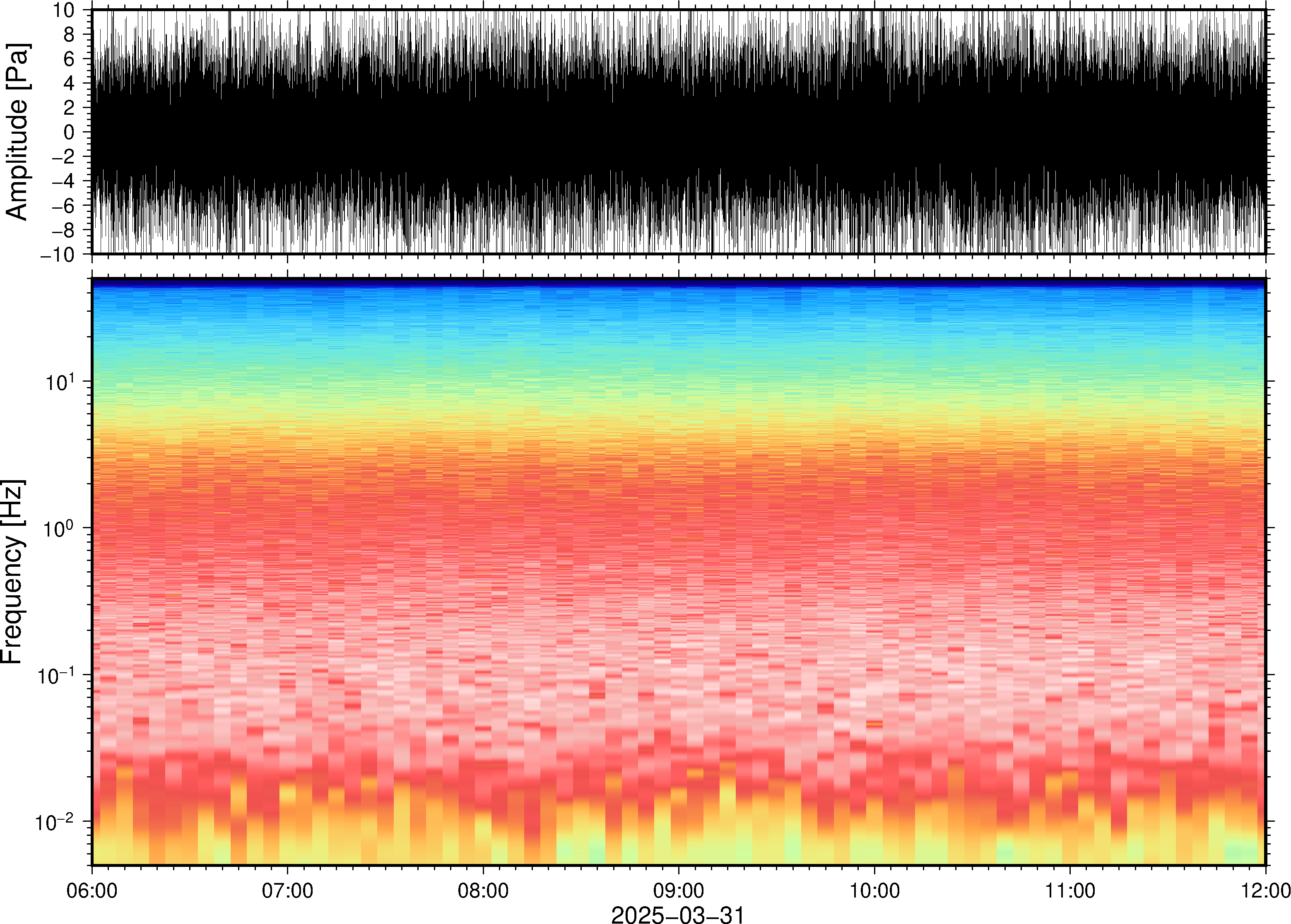Click the 08:00 time axis label
The height and width of the screenshot is (924, 1291).
point(483,890)
